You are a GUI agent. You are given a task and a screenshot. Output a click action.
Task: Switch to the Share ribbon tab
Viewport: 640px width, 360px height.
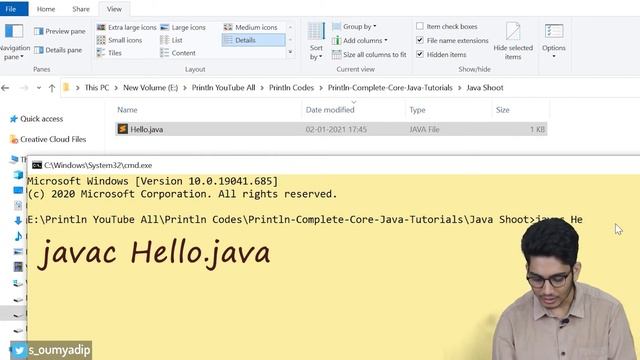click(x=81, y=9)
